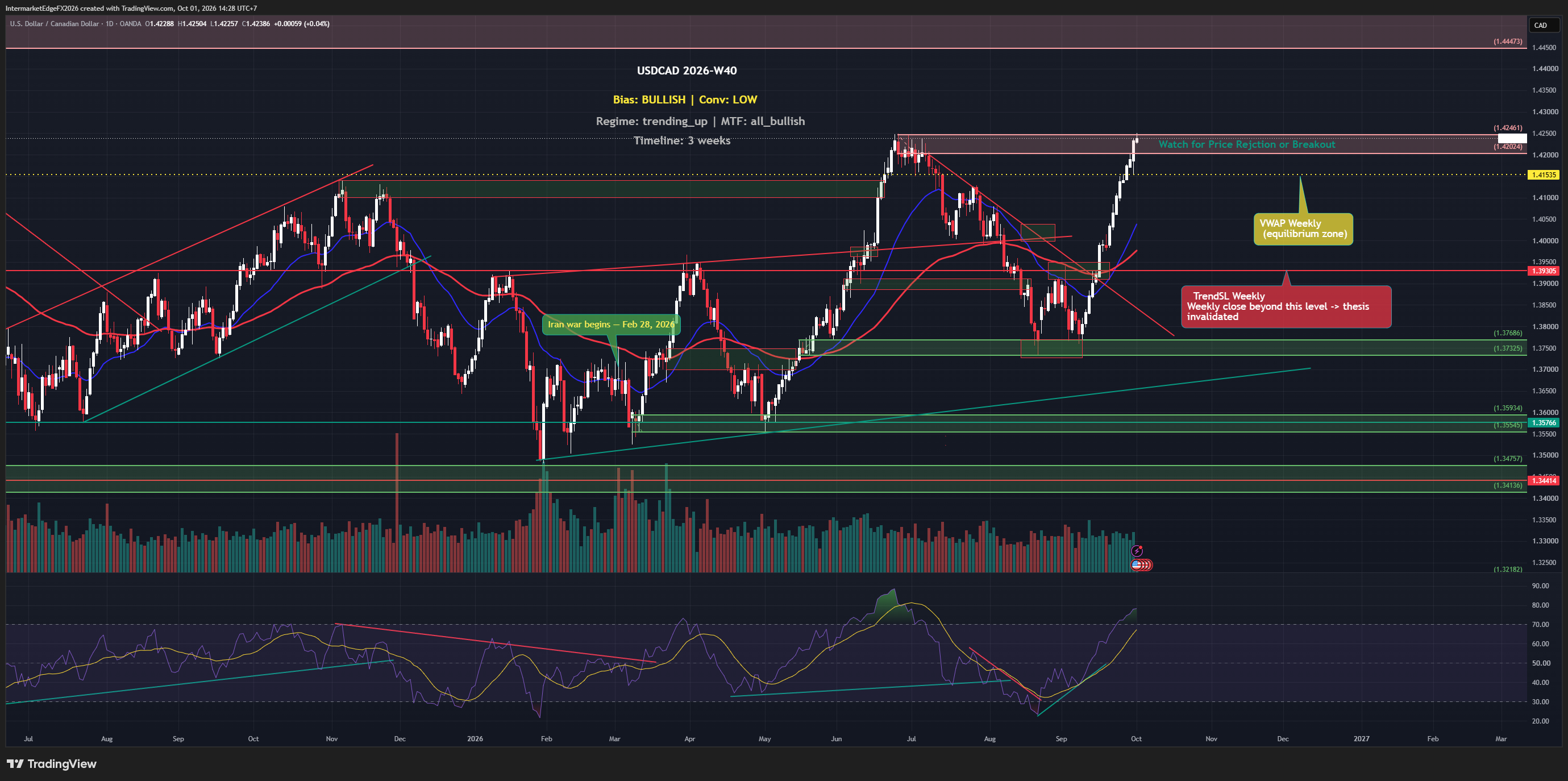Select the yellow 1.41535 price label

1544,175
